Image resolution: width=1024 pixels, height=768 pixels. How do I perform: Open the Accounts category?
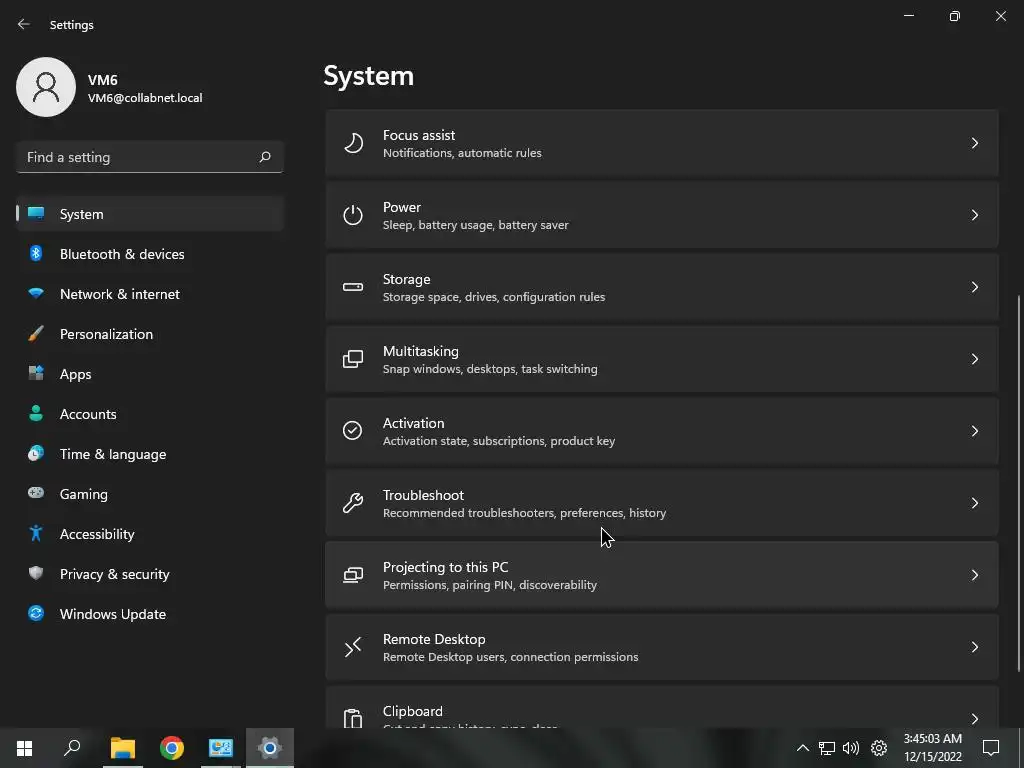(x=150, y=413)
